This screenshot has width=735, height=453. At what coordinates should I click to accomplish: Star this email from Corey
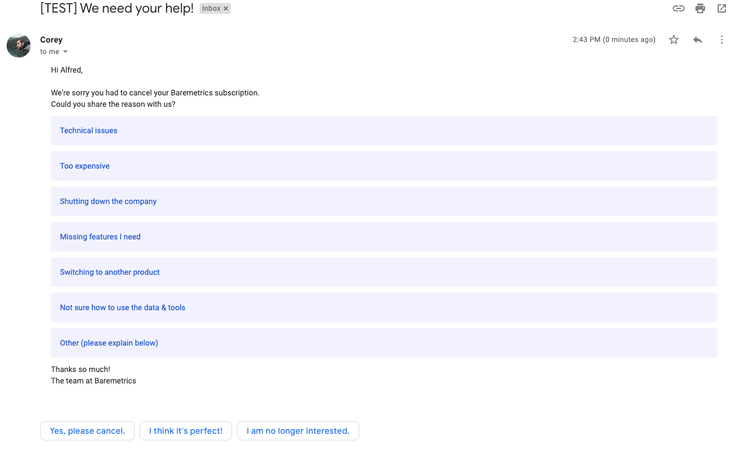click(x=674, y=40)
